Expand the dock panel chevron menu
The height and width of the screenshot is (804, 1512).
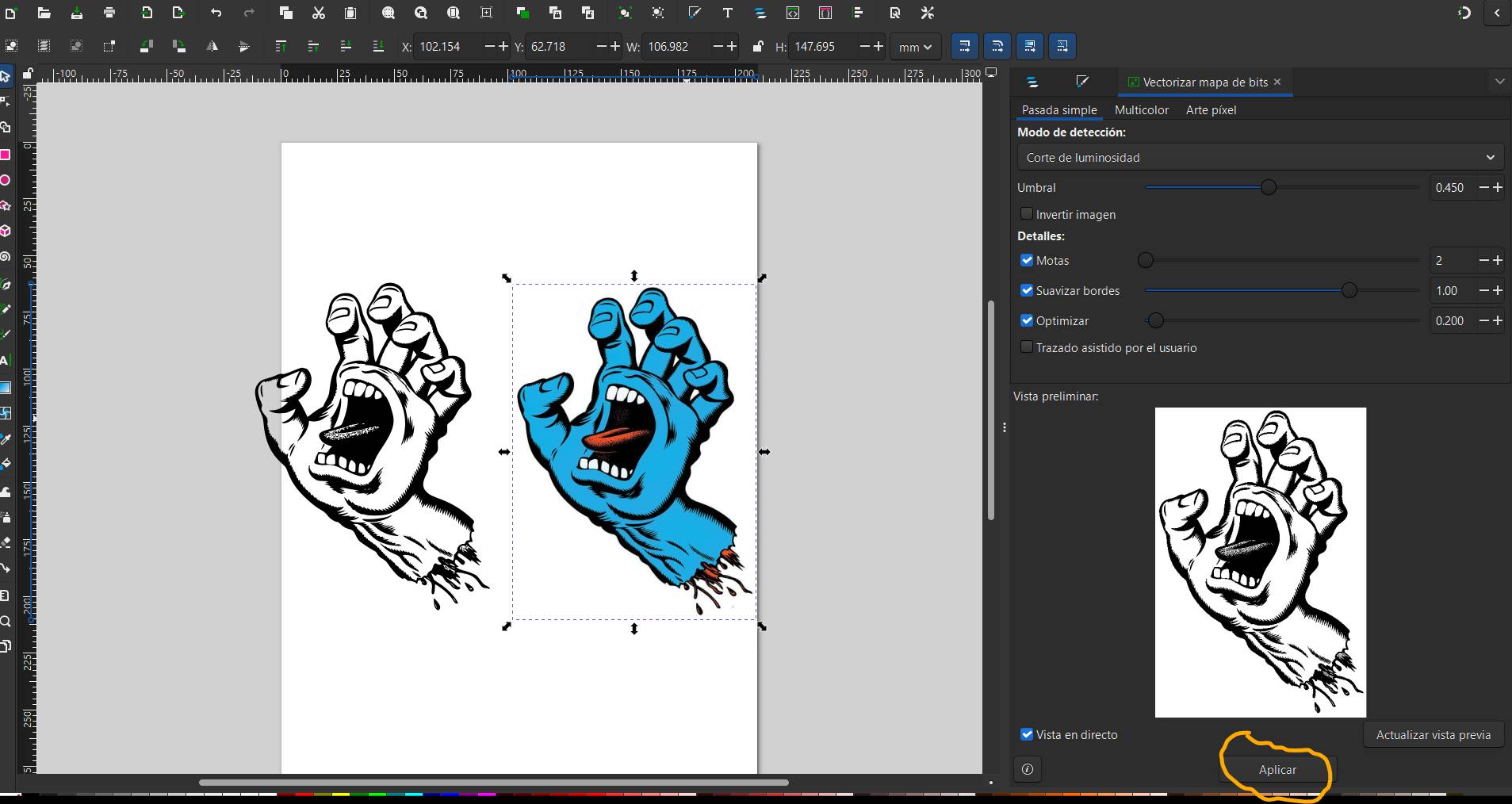[x=1499, y=82]
